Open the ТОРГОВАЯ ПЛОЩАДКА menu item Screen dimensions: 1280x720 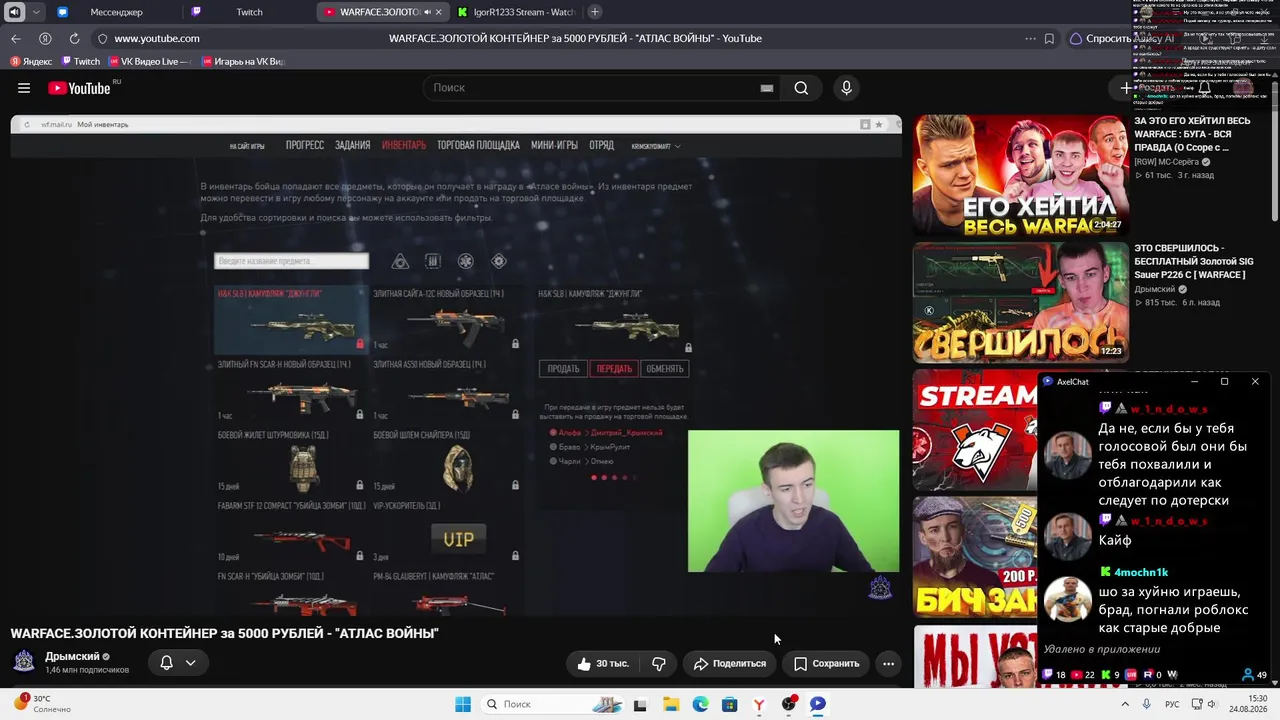pos(478,145)
